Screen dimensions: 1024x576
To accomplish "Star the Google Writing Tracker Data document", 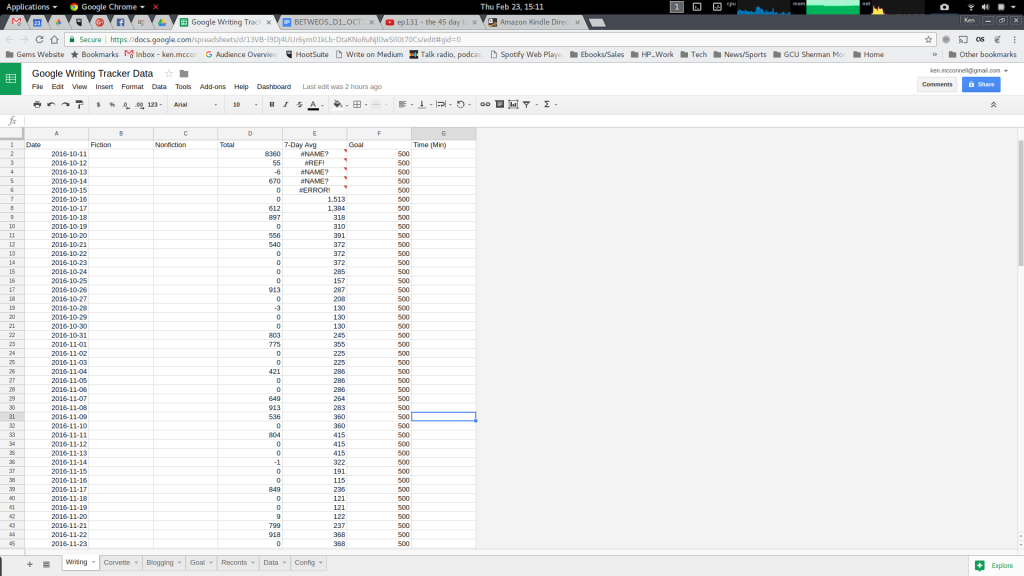I will coord(169,73).
